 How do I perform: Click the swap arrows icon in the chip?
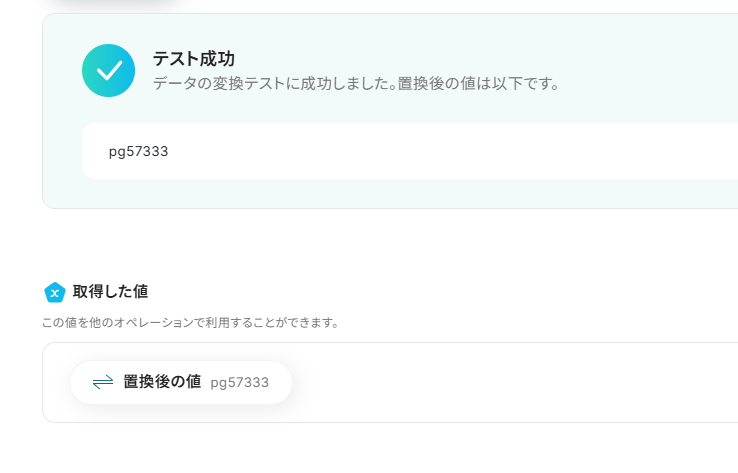(103, 382)
